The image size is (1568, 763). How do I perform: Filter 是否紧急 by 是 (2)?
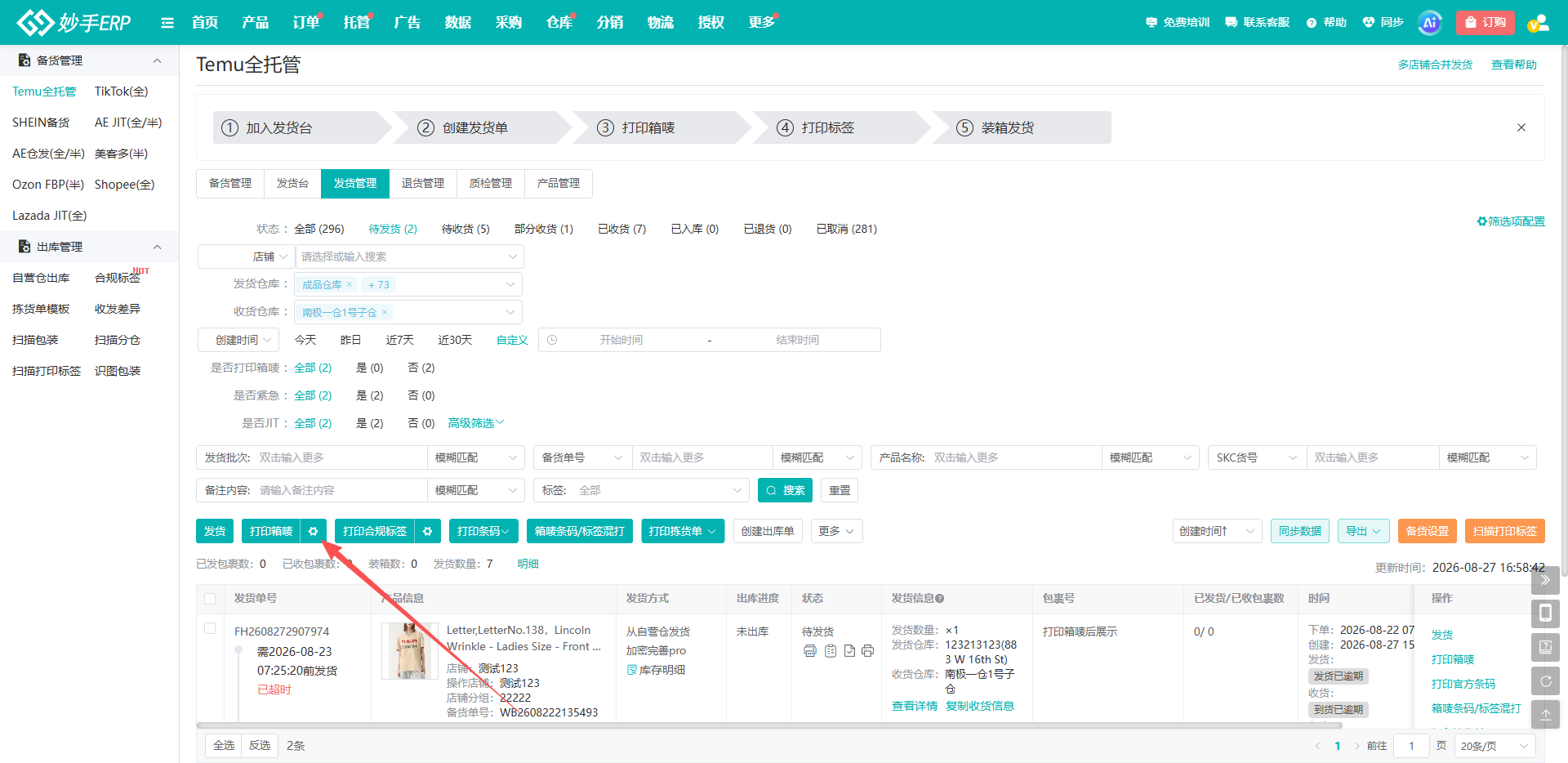[370, 395]
